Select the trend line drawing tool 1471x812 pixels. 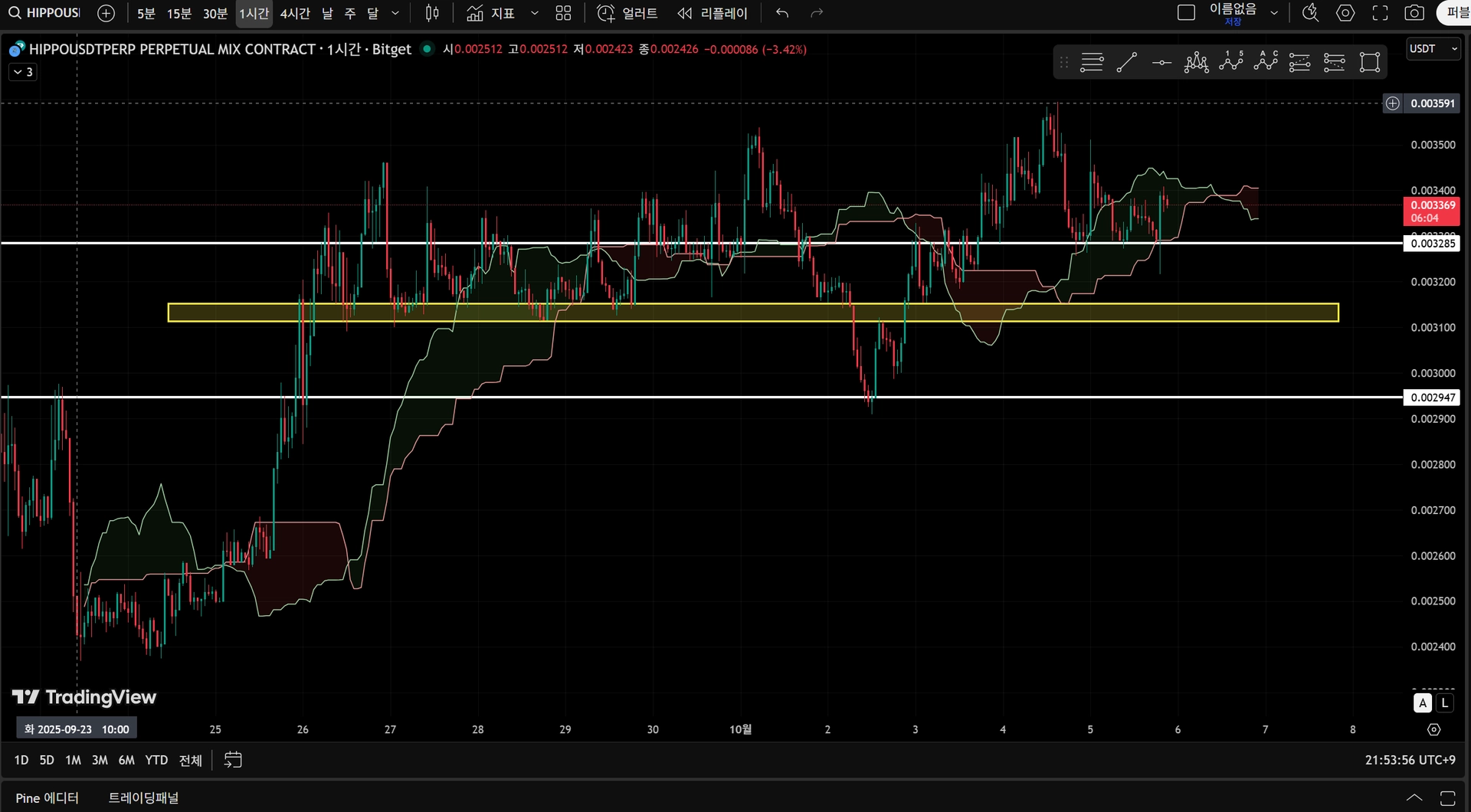tap(1126, 62)
